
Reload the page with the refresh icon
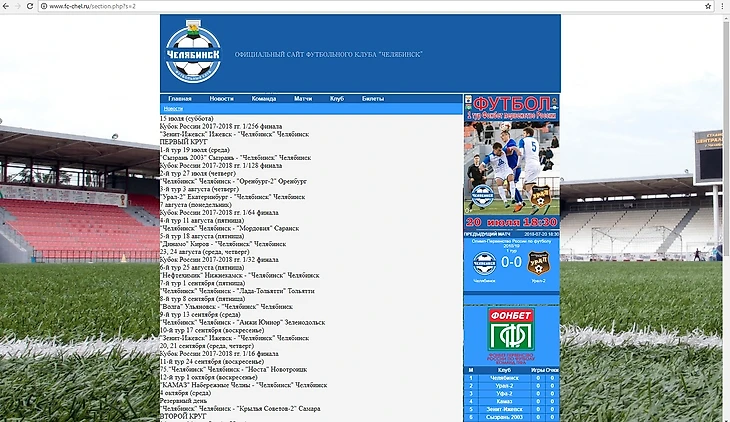(30, 6)
